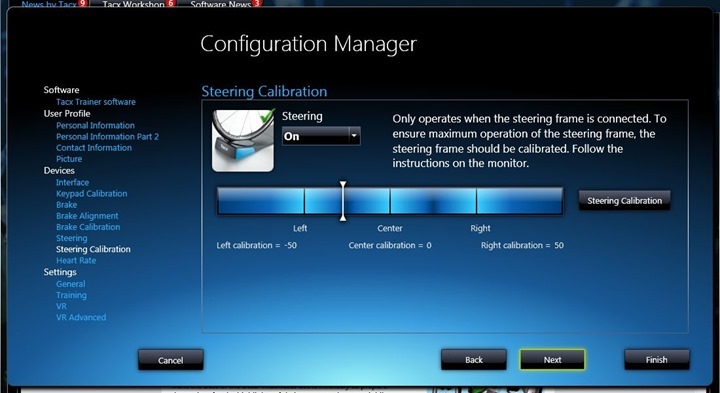Open Training settings
720x393 pixels.
(71, 295)
